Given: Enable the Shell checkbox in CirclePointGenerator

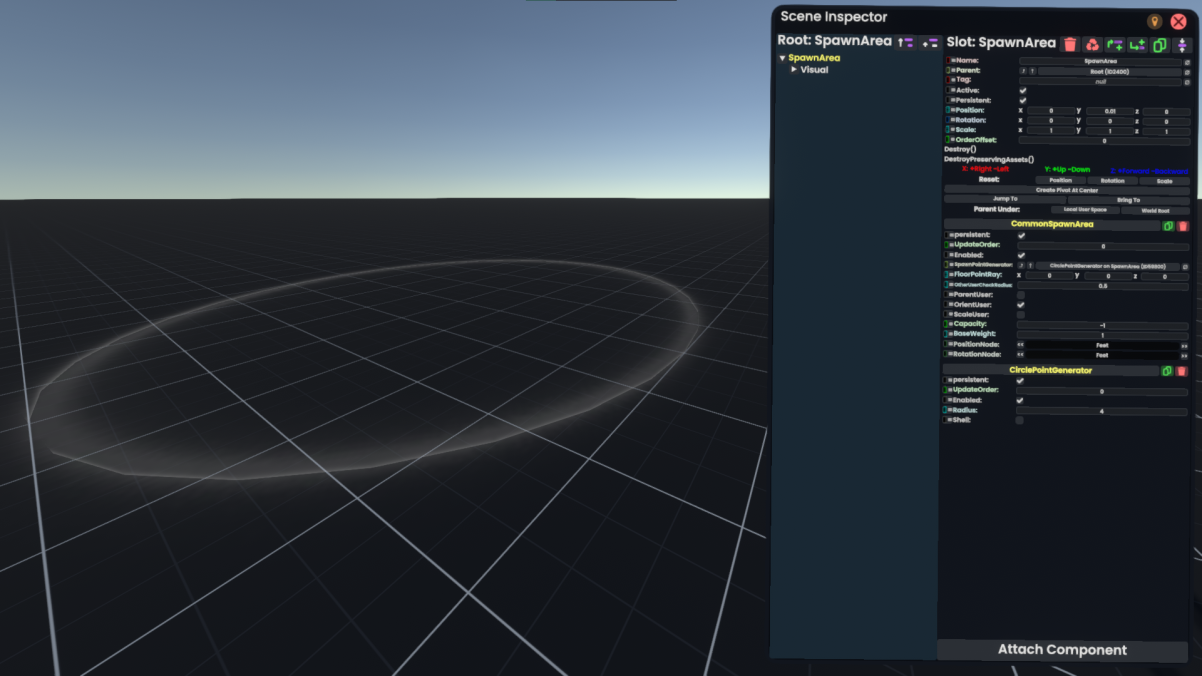Looking at the screenshot, I should 1020,420.
